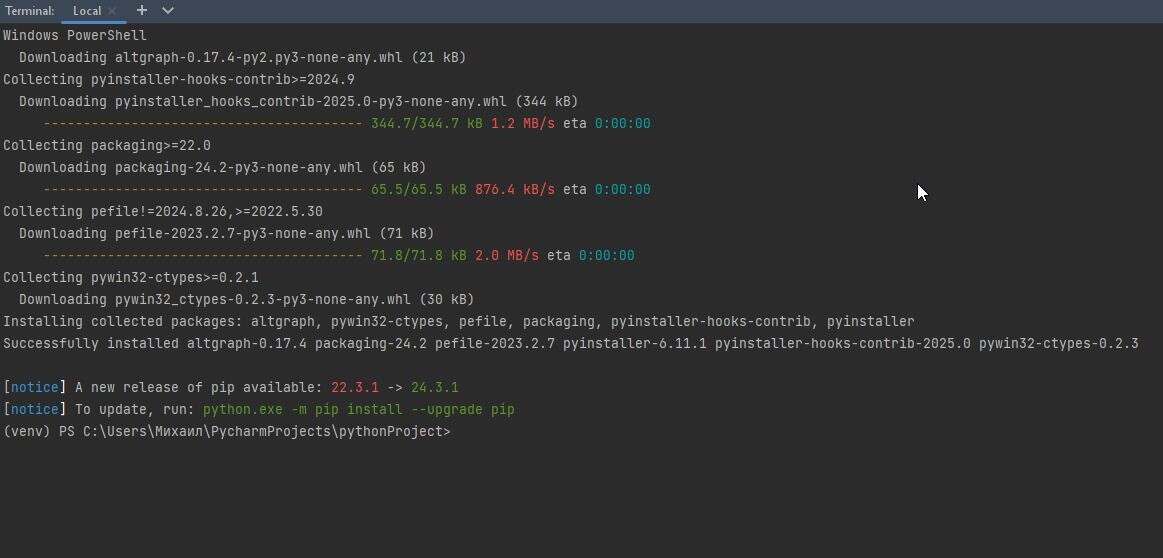Click the 'python.exe -m pip install --upgrade pip' command
This screenshot has height=558, width=1163.
pyautogui.click(x=358, y=410)
